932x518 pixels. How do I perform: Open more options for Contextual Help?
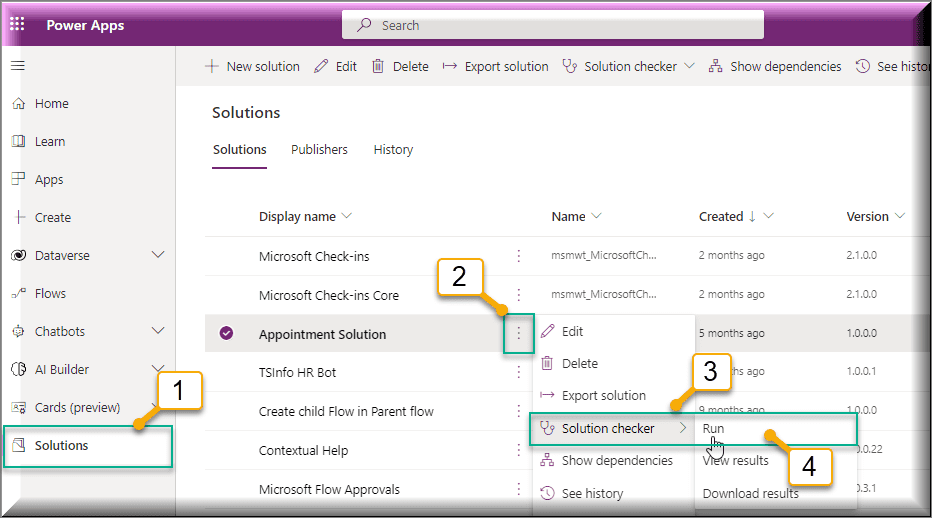click(x=518, y=450)
